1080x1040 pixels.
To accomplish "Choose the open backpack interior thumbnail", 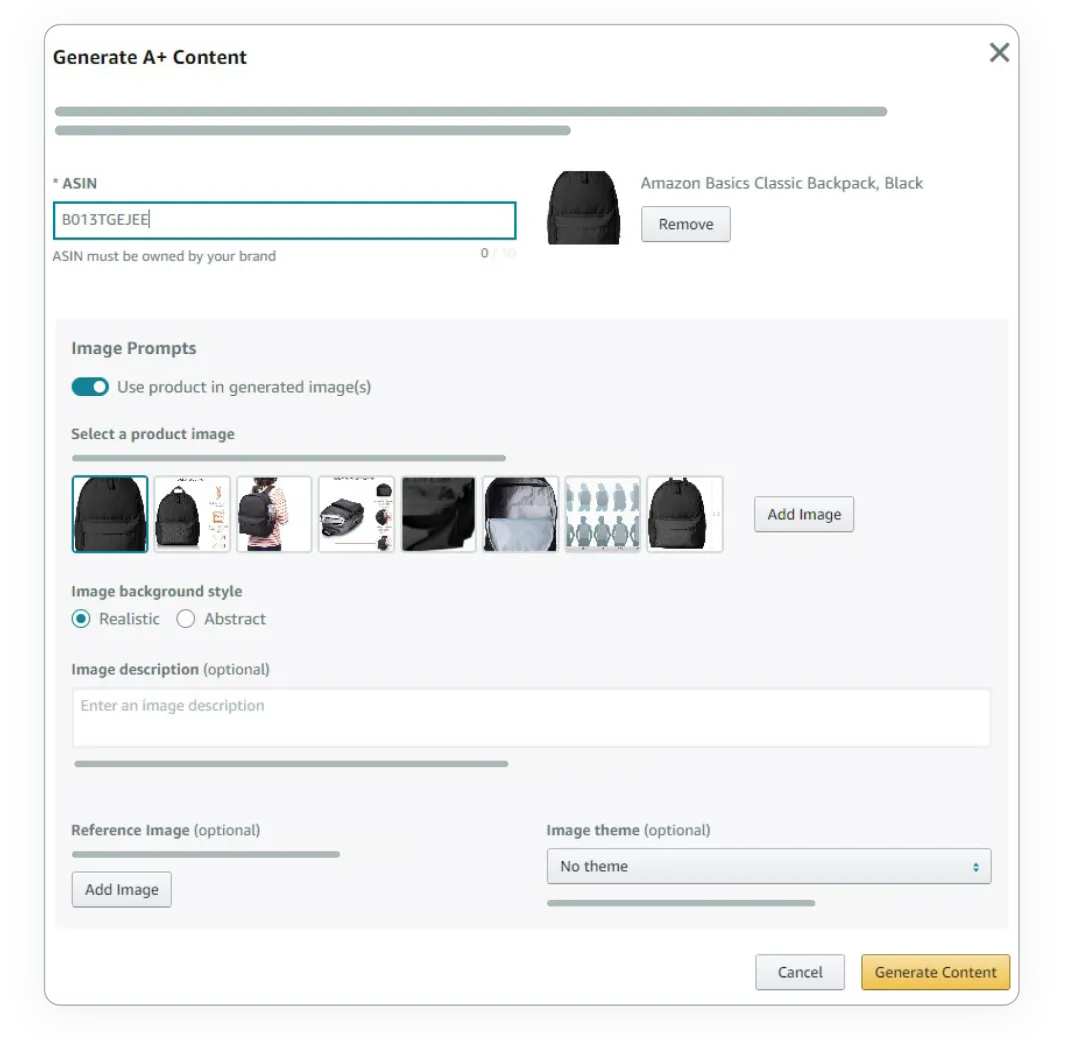I will click(520, 514).
